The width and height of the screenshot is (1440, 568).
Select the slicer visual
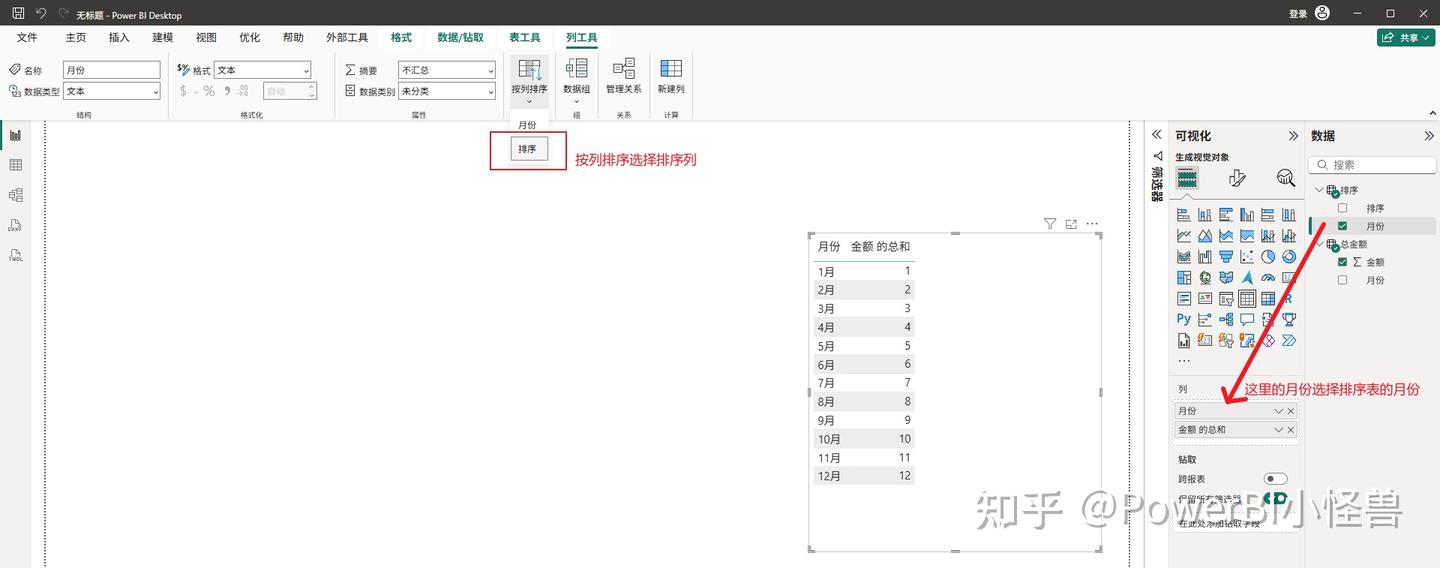(x=1226, y=298)
